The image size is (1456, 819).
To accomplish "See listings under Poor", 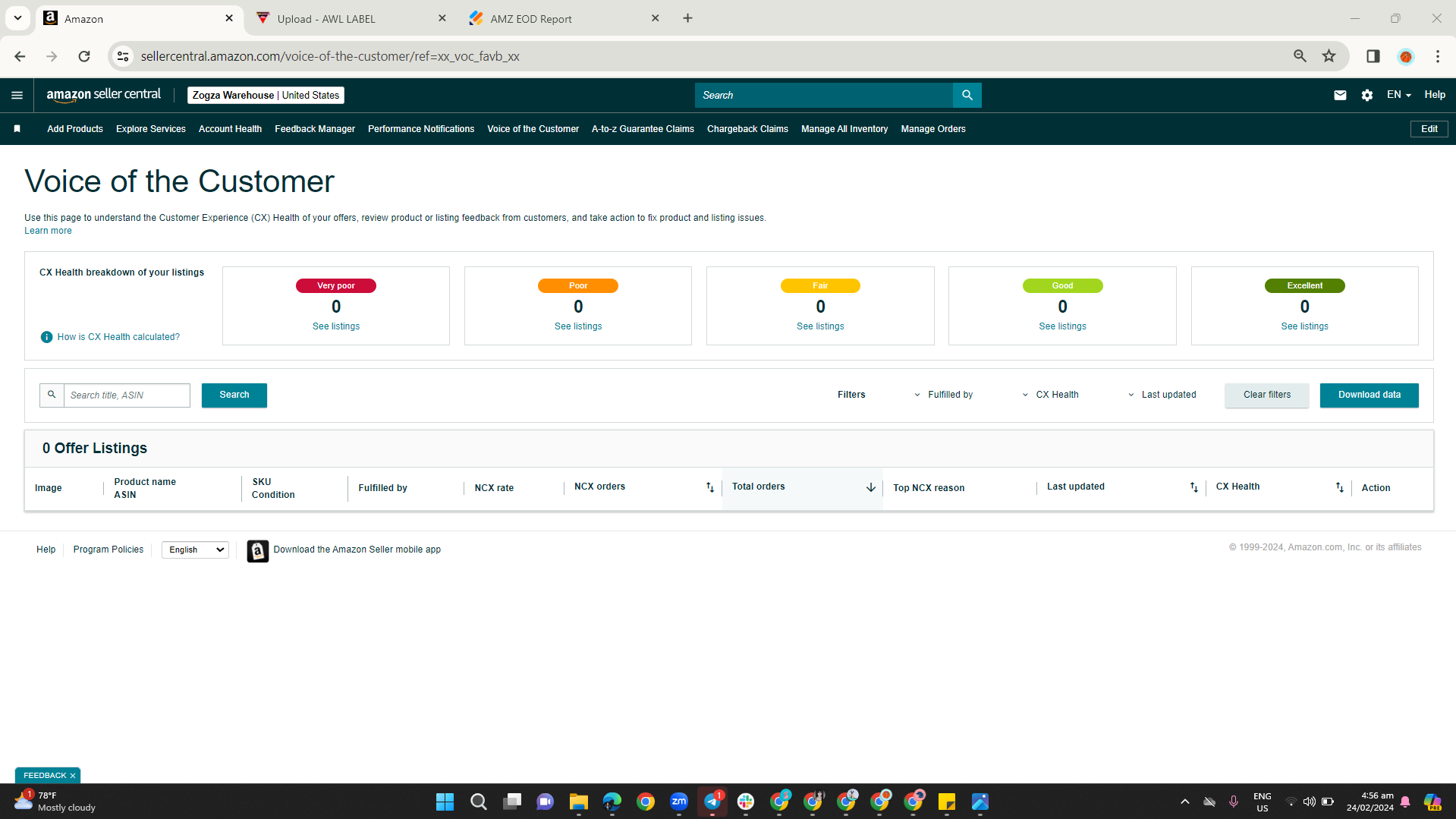I will [578, 326].
